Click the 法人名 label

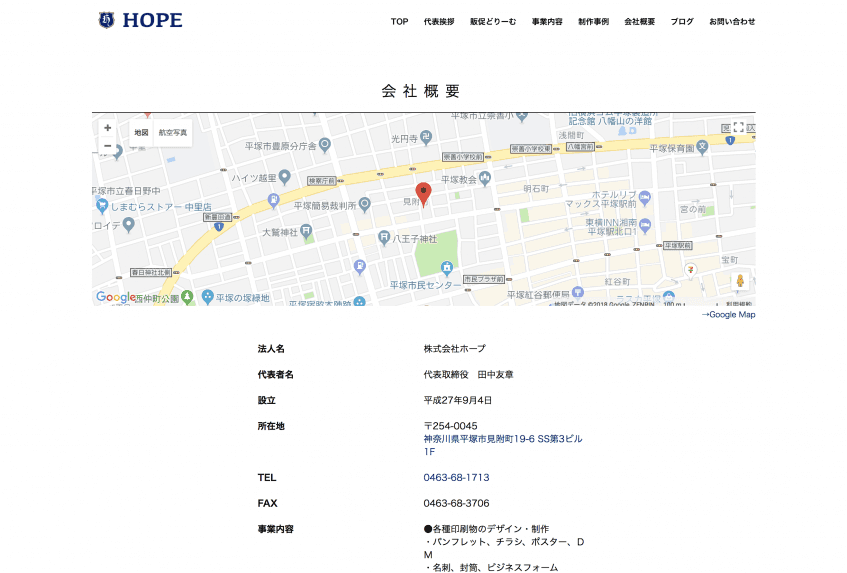tap(271, 349)
